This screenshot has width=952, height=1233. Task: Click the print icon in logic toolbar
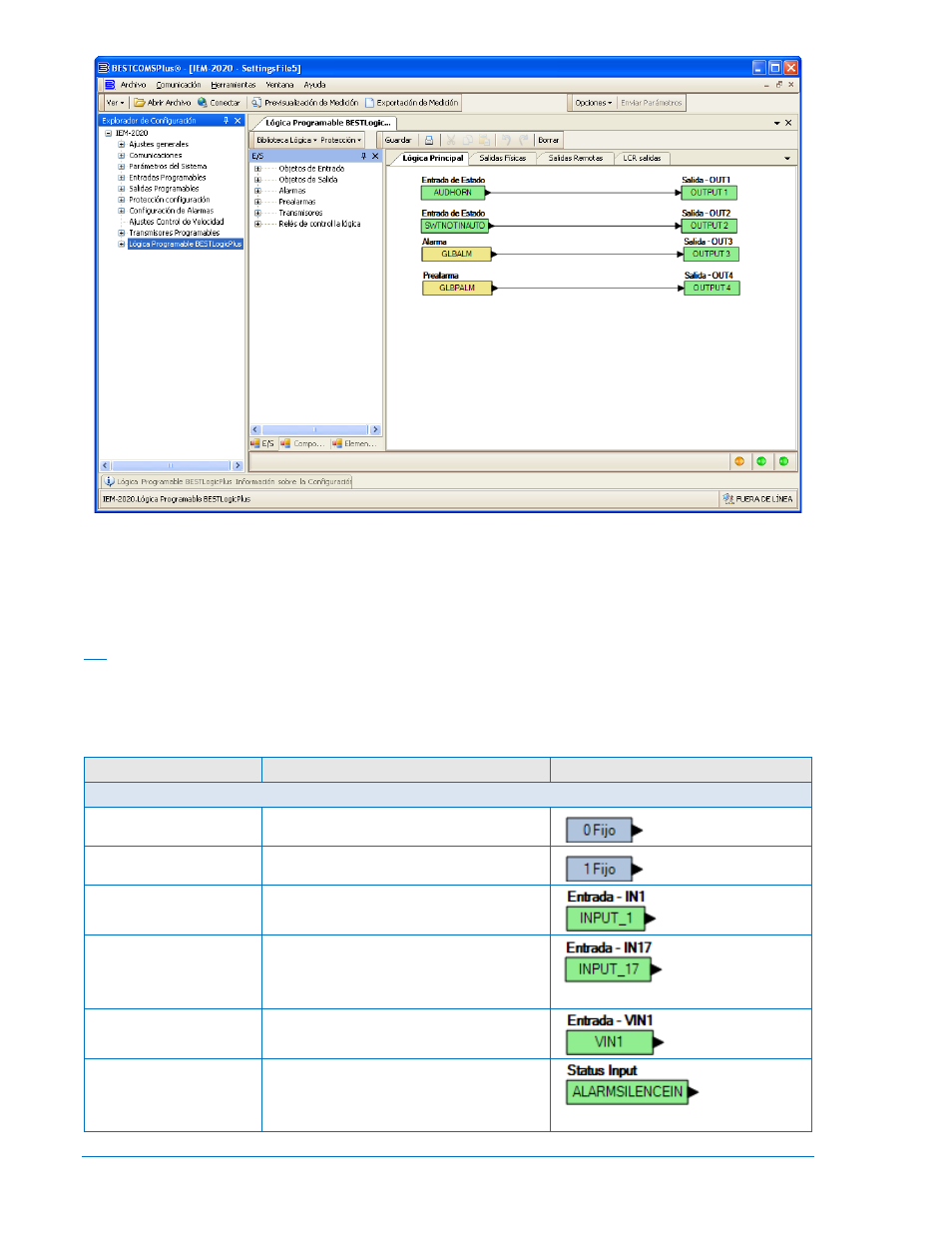point(429,141)
